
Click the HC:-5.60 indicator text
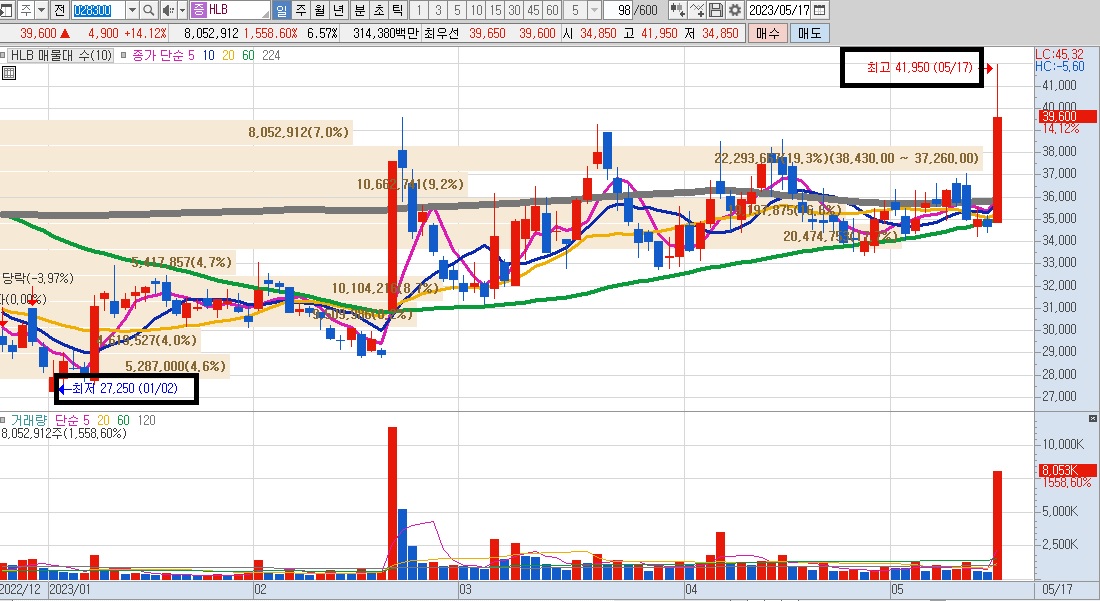point(1059,66)
